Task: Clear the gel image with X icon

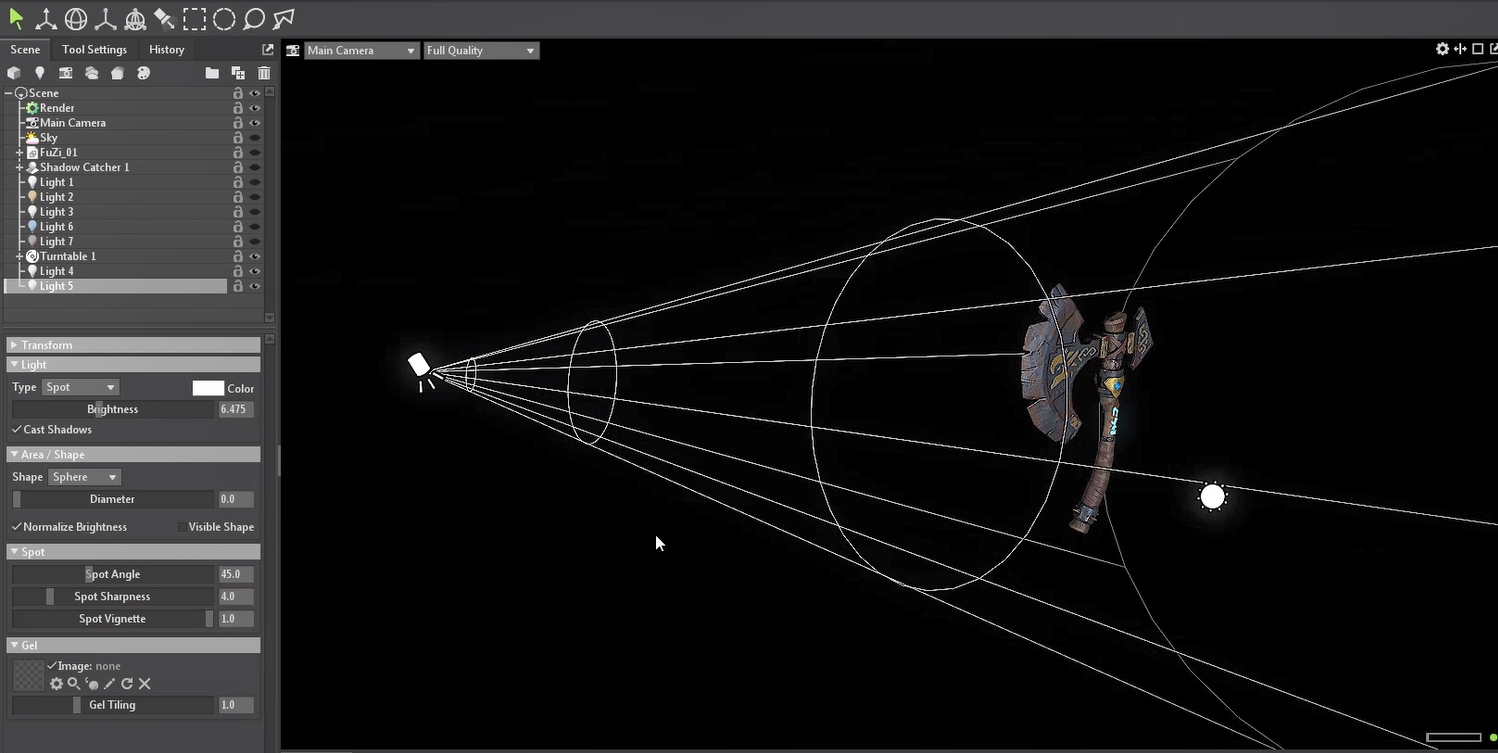Action: click(x=145, y=684)
